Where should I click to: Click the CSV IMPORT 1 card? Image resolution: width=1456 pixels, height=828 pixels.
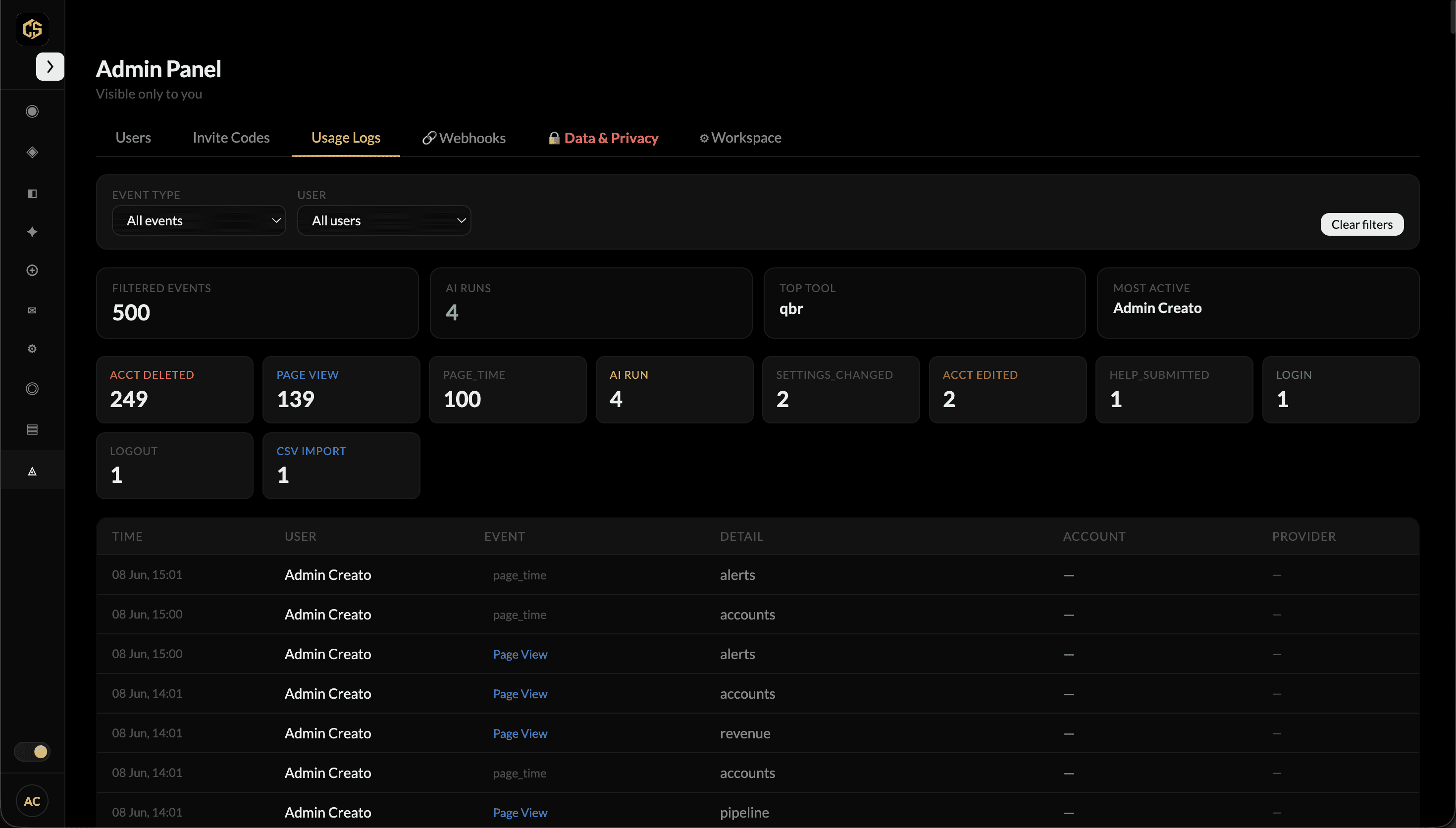click(x=341, y=466)
